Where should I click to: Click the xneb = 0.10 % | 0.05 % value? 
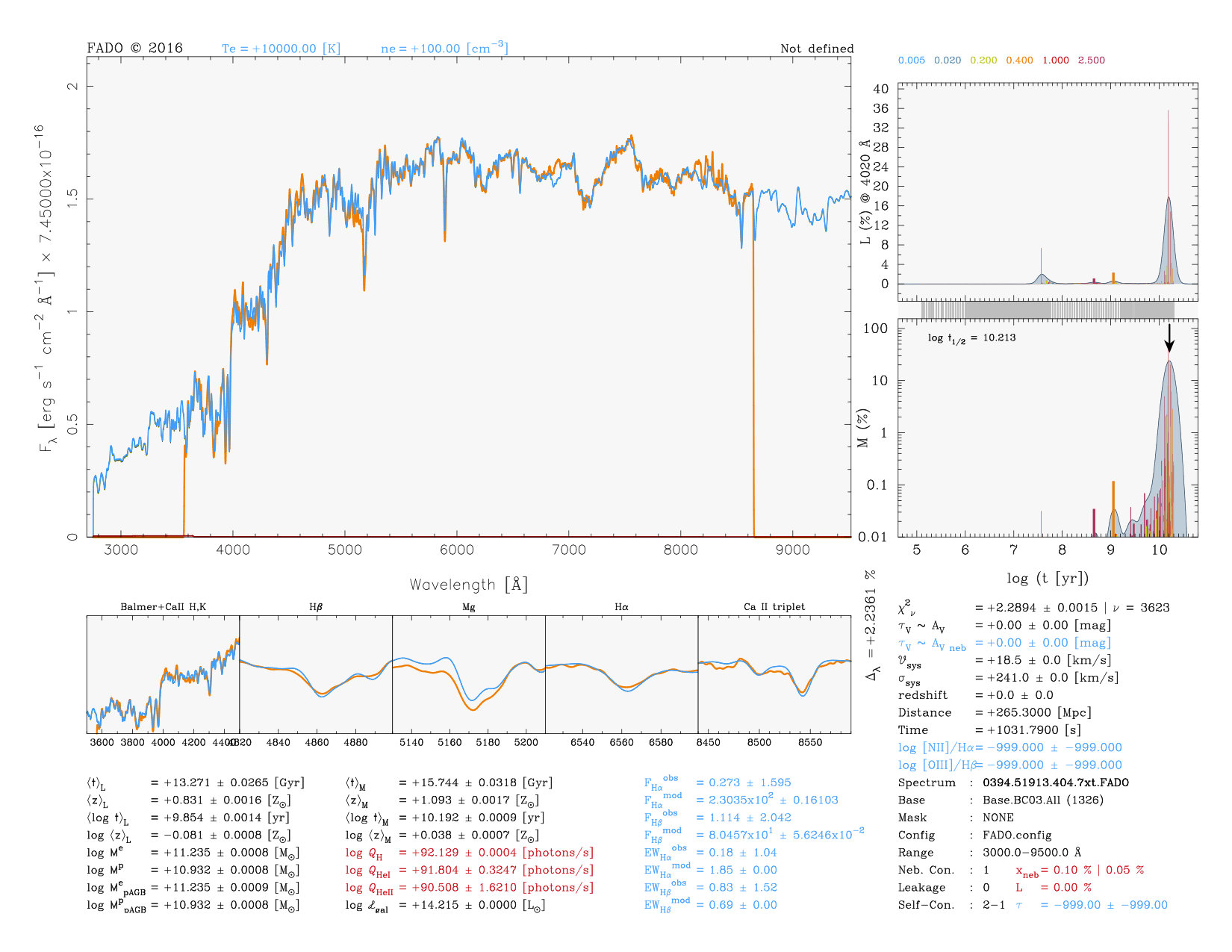pyautogui.click(x=1080, y=871)
